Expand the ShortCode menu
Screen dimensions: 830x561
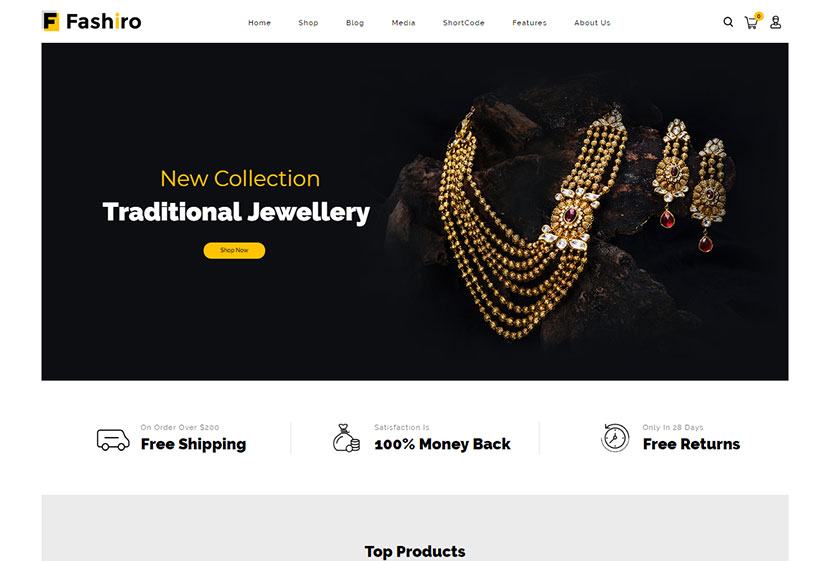[x=464, y=23]
